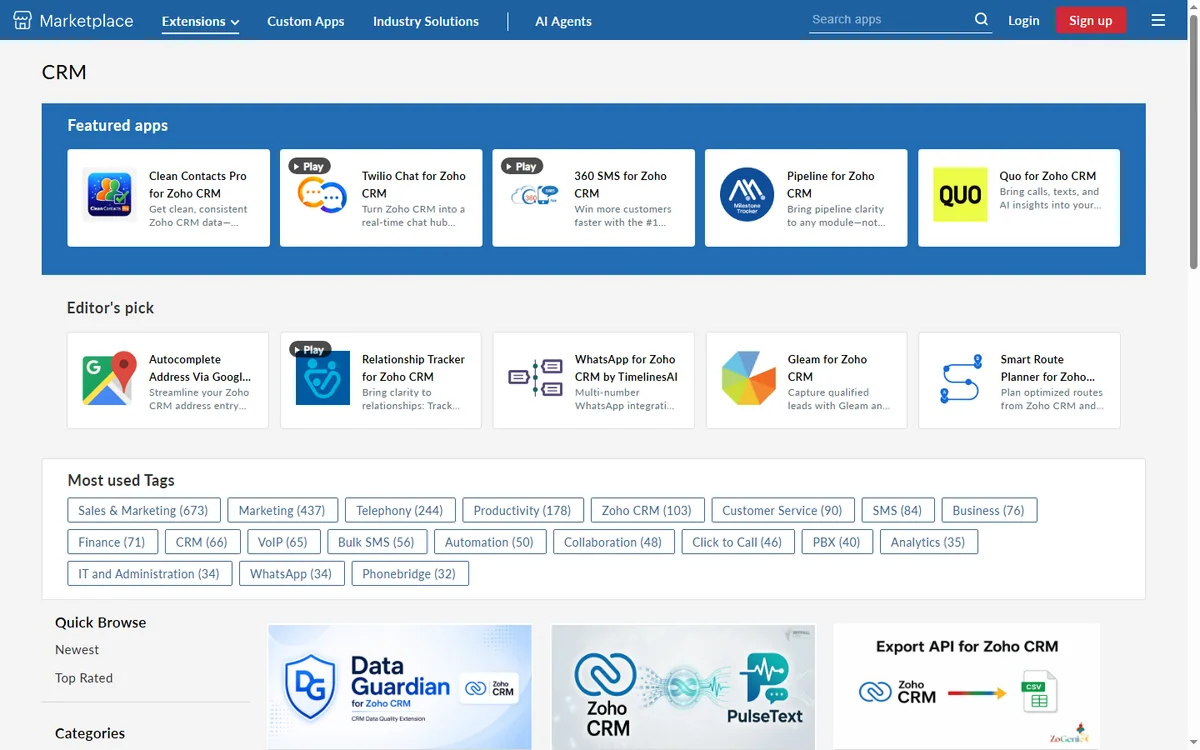Select the Productivity (178) tag
This screenshot has height=750, width=1200.
point(522,510)
